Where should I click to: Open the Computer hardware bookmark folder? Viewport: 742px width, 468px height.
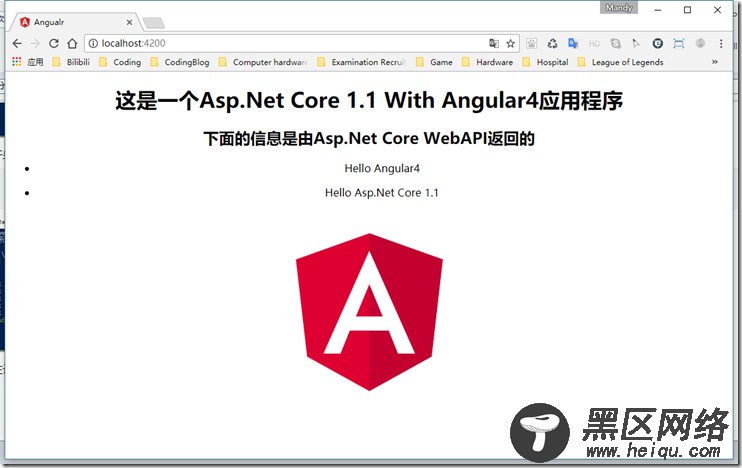263,62
